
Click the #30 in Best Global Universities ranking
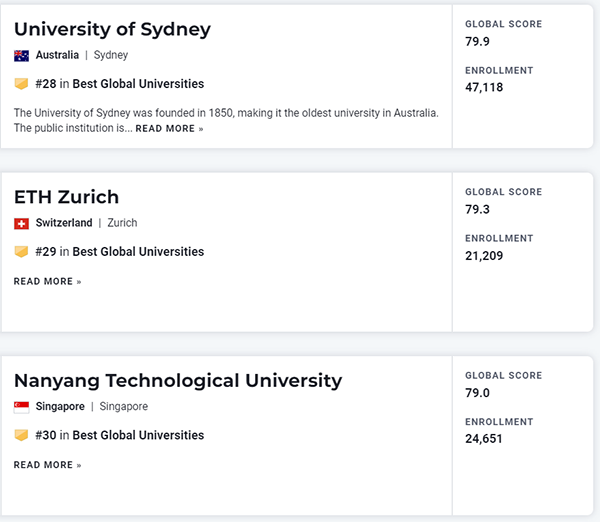[x=119, y=436]
